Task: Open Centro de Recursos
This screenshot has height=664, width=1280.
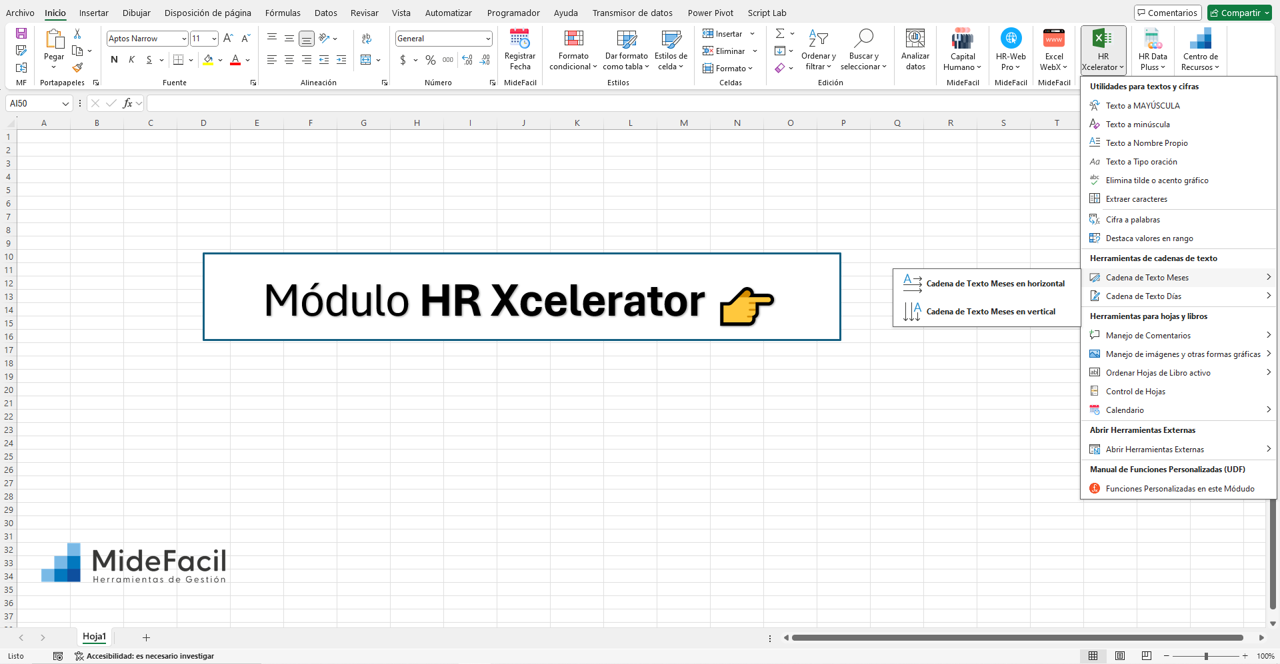Action: tap(1199, 50)
